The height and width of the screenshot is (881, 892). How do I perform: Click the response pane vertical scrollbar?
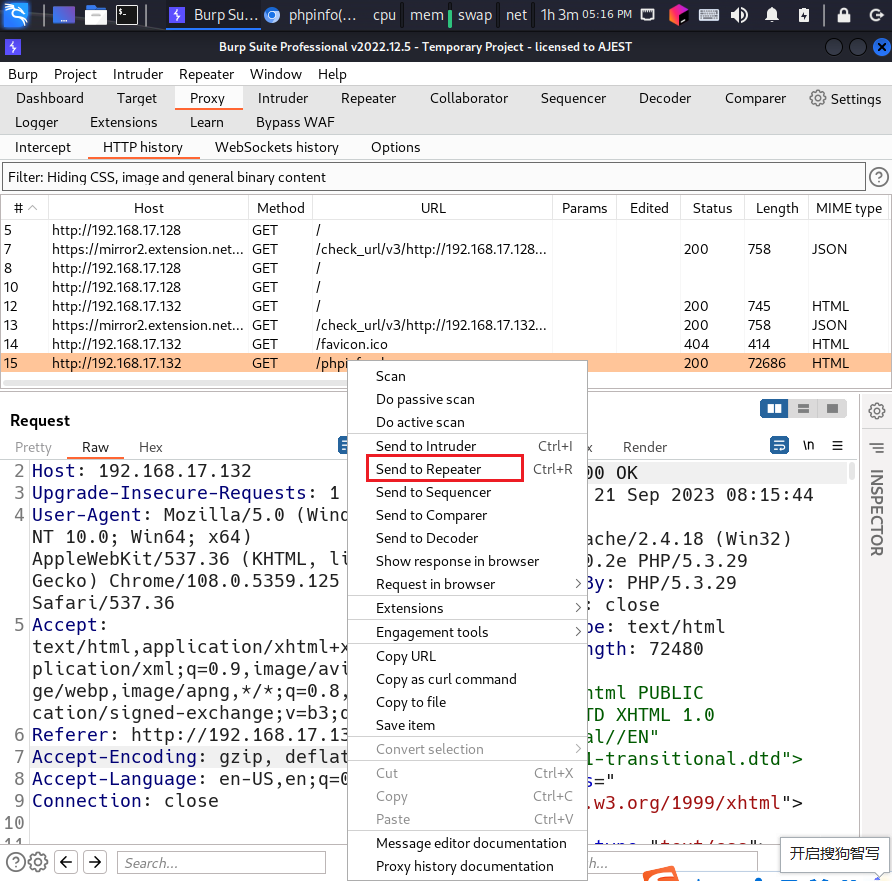point(852,472)
